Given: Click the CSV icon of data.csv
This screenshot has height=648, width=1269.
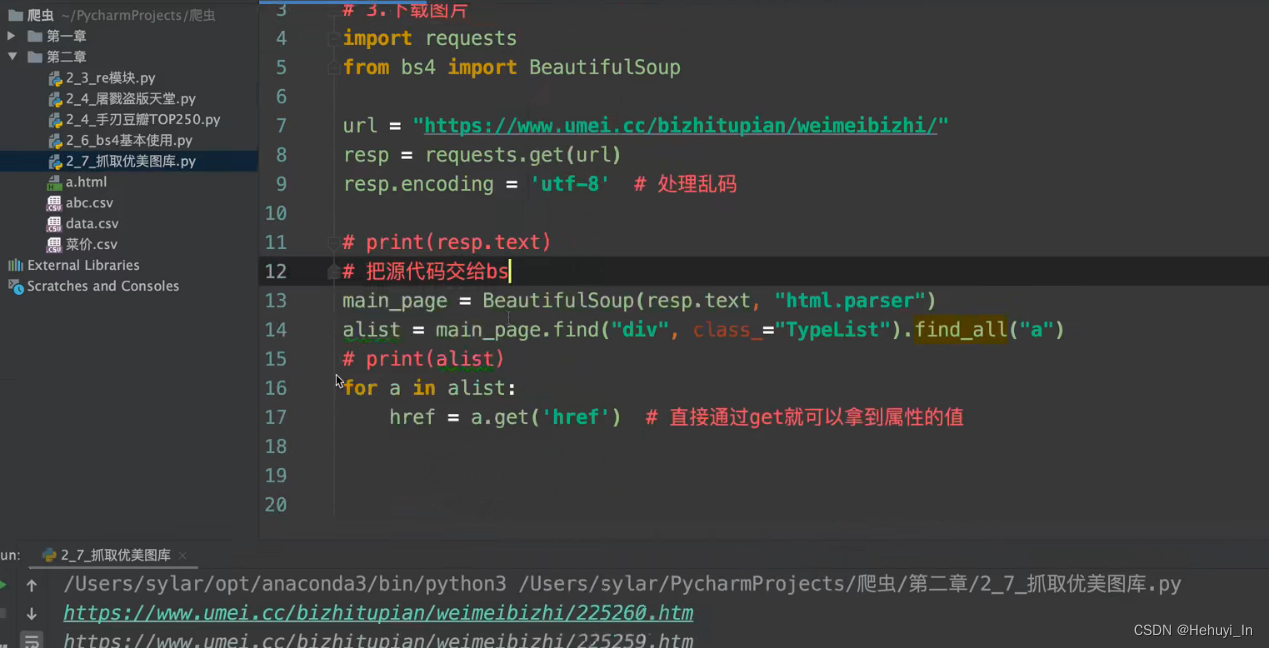Looking at the screenshot, I should tap(55, 224).
